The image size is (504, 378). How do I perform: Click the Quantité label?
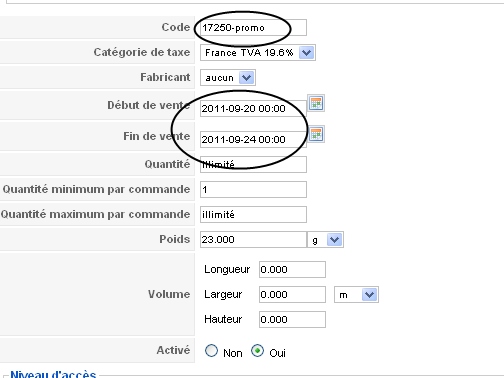167,164
